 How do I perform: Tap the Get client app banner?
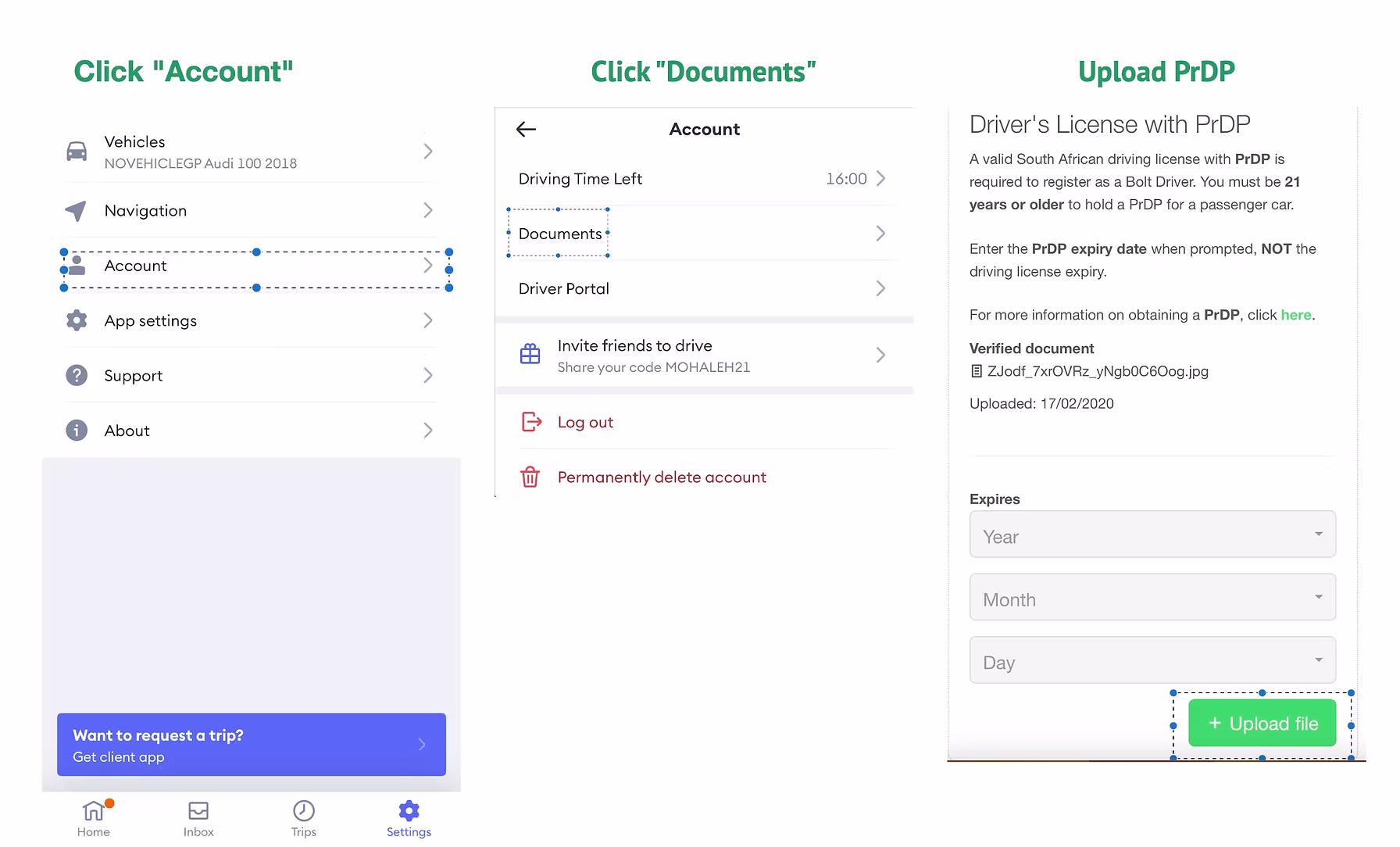coord(251,745)
